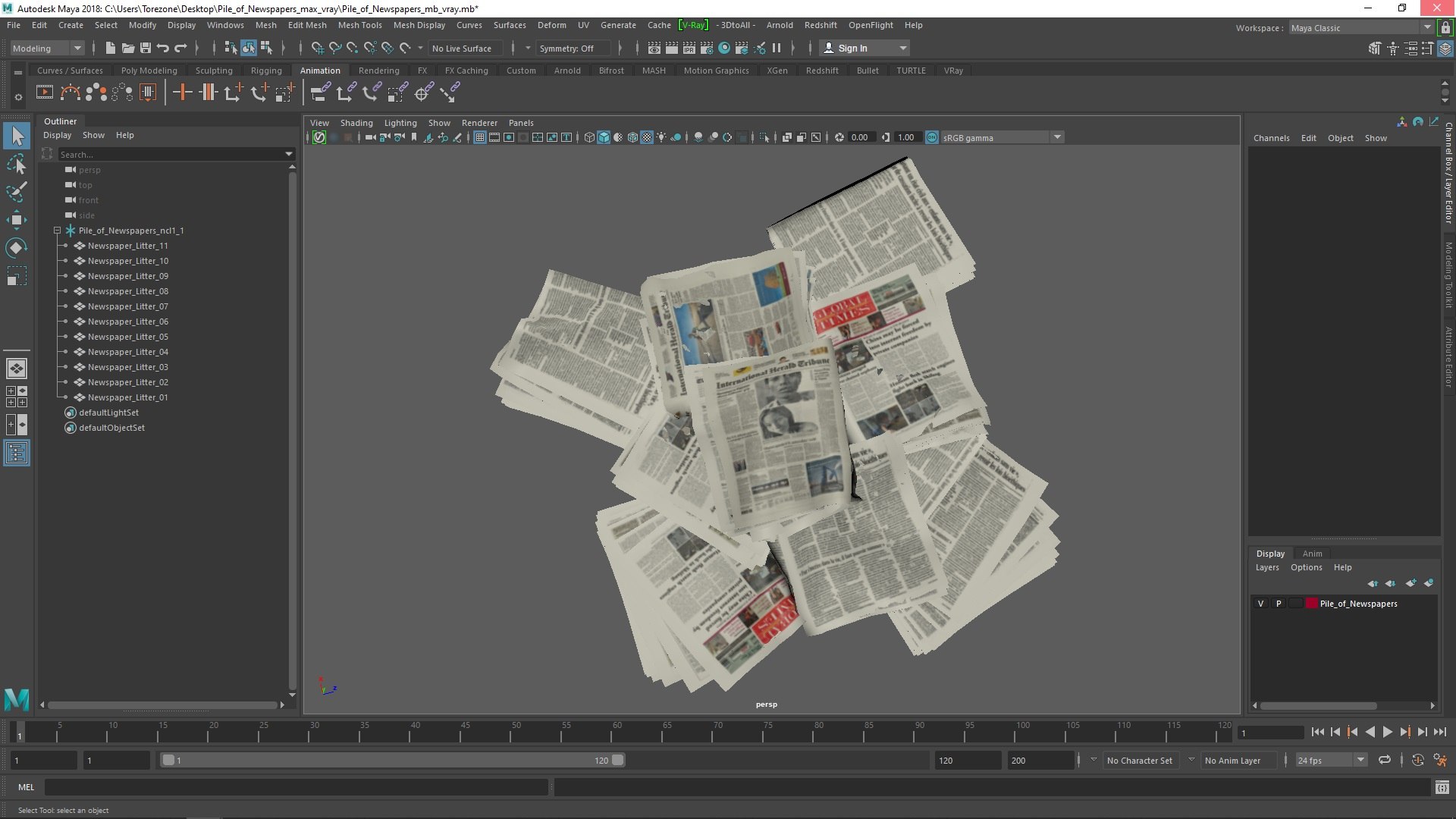This screenshot has height=819, width=1456.
Task: Click the Select tool arrow in the toolbox
Action: coord(17,136)
